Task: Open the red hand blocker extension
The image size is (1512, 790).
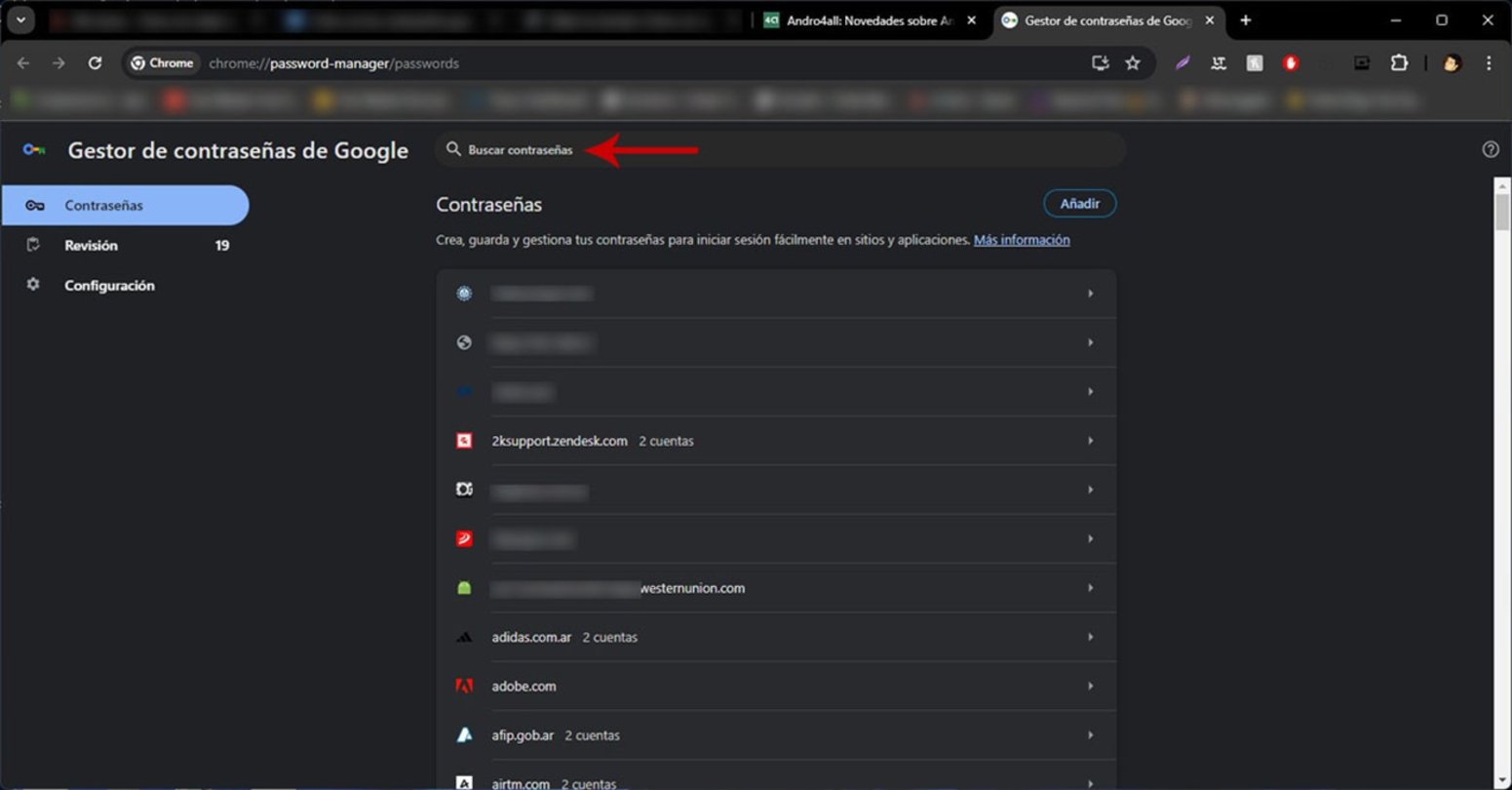Action: click(1291, 63)
